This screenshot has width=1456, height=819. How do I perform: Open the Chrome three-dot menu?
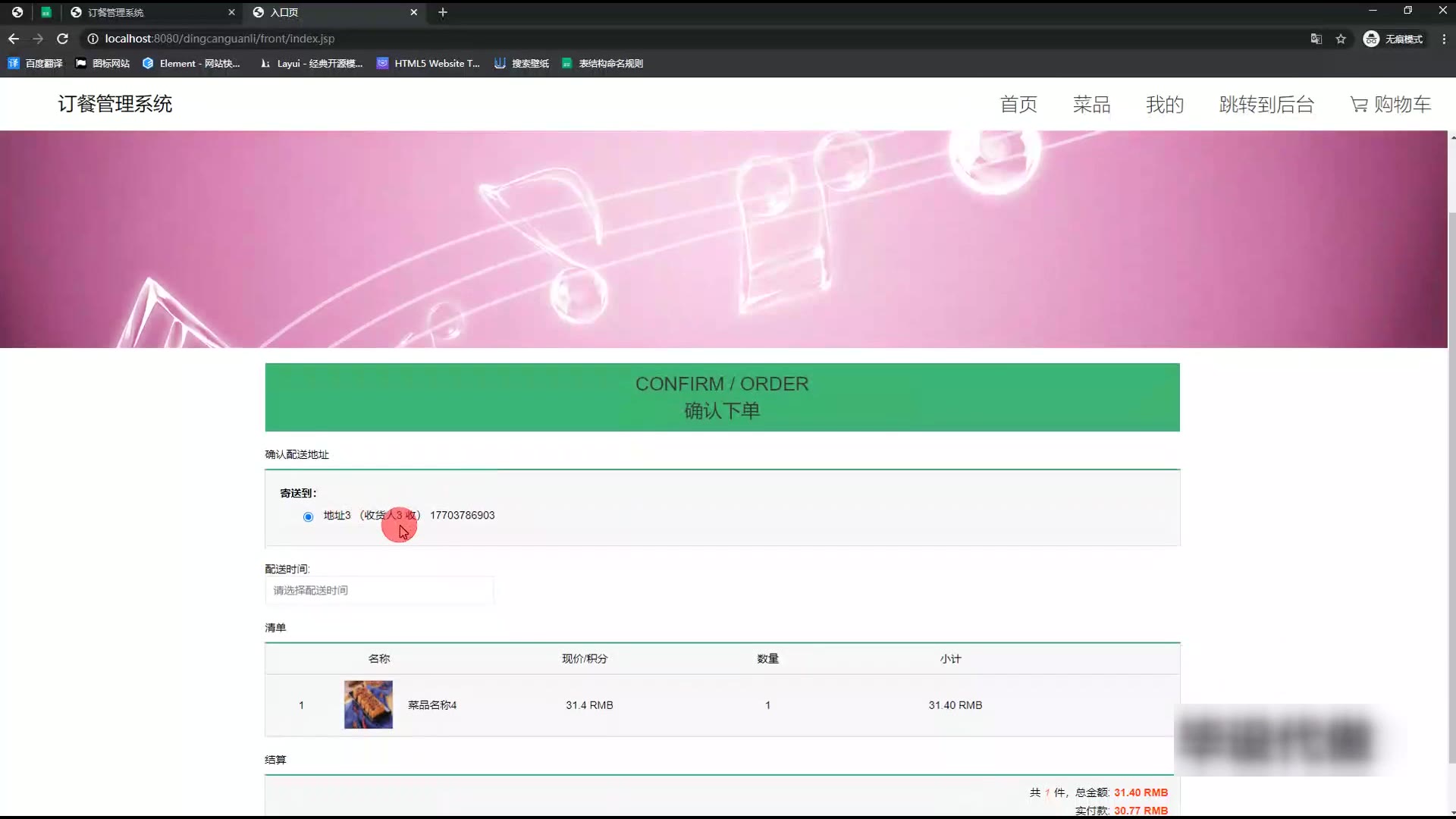coord(1444,39)
